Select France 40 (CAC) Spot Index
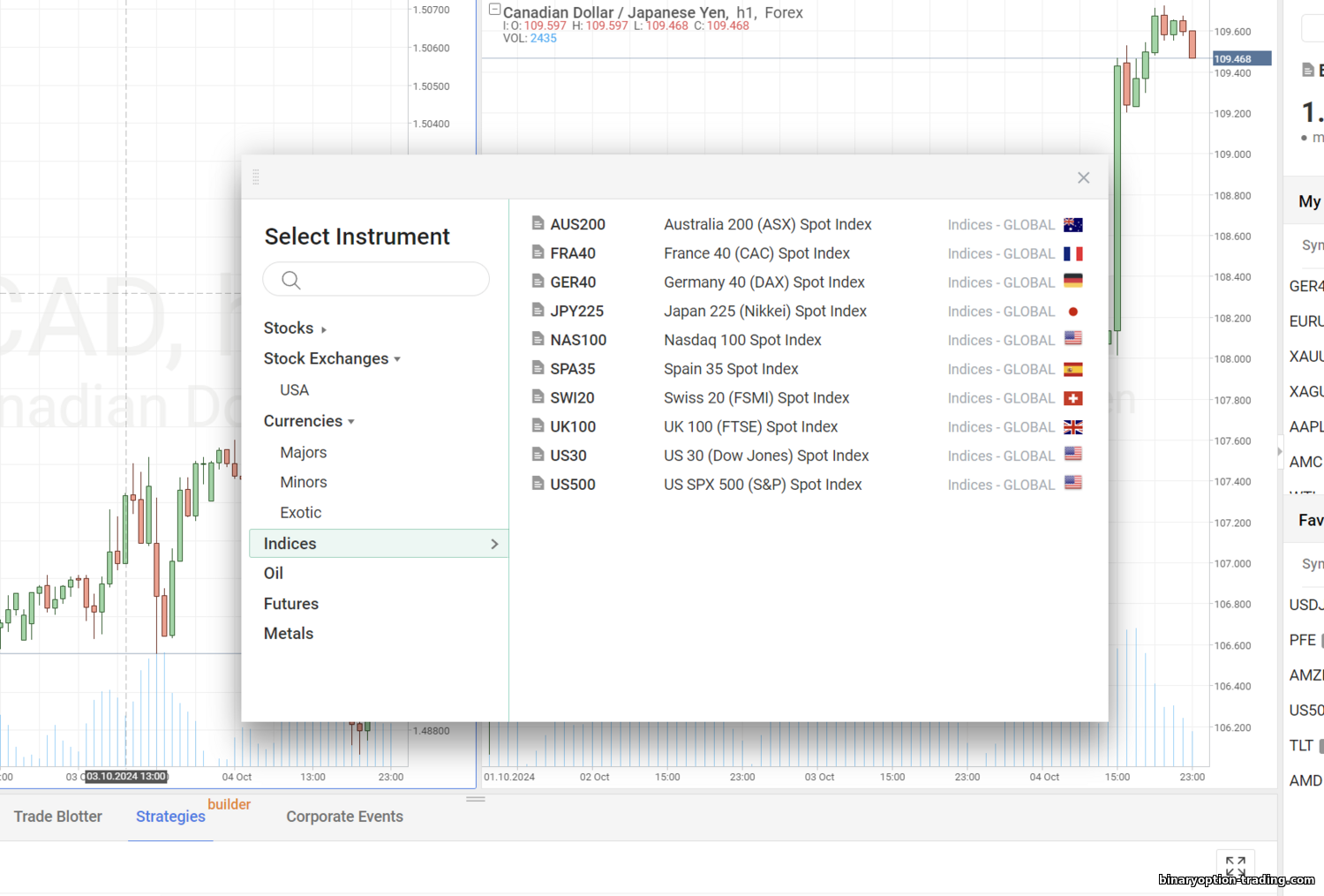The height and width of the screenshot is (896, 1324). [756, 253]
